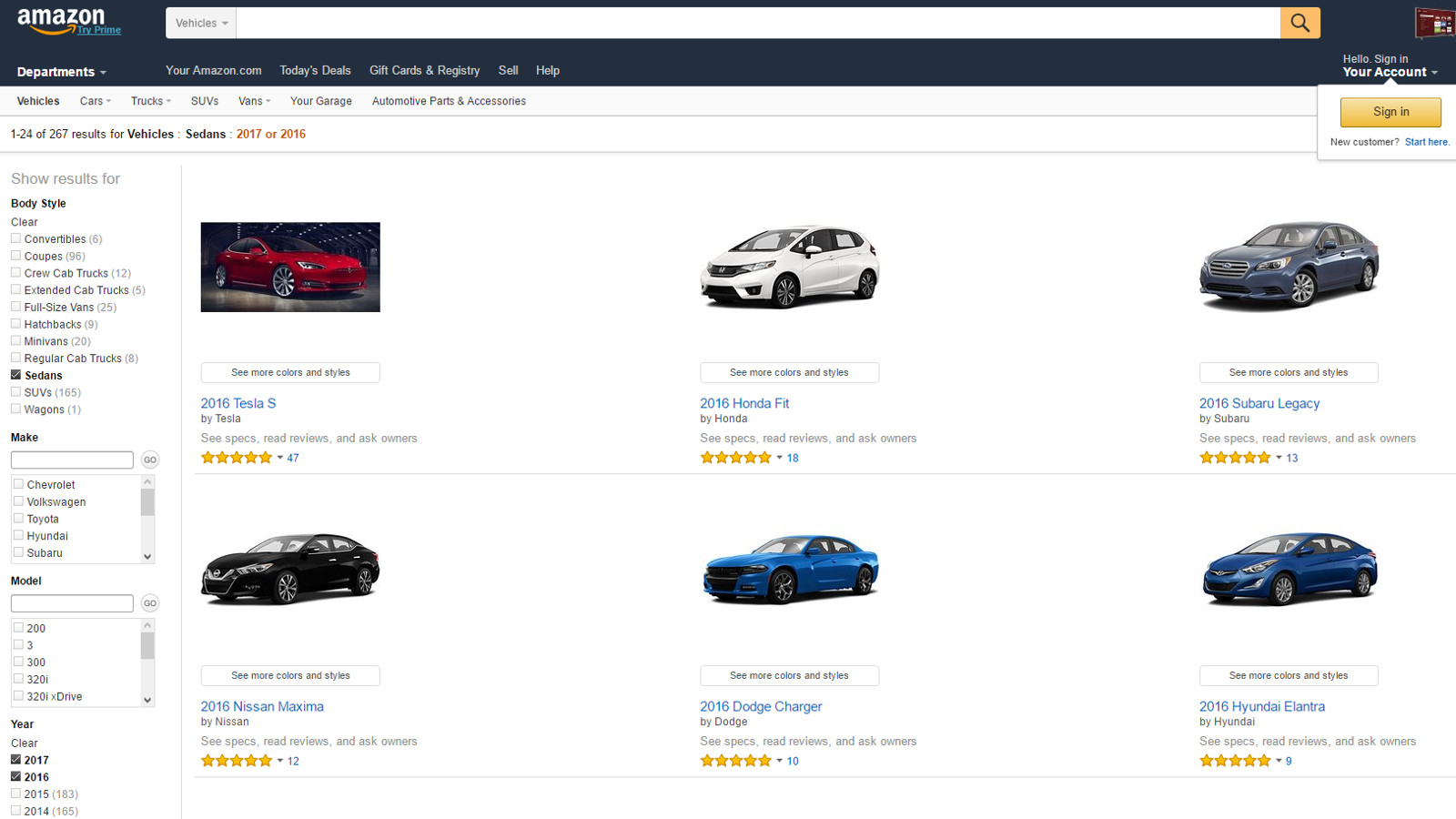Open the Sell nav item
Image resolution: width=1456 pixels, height=819 pixels.
[508, 70]
